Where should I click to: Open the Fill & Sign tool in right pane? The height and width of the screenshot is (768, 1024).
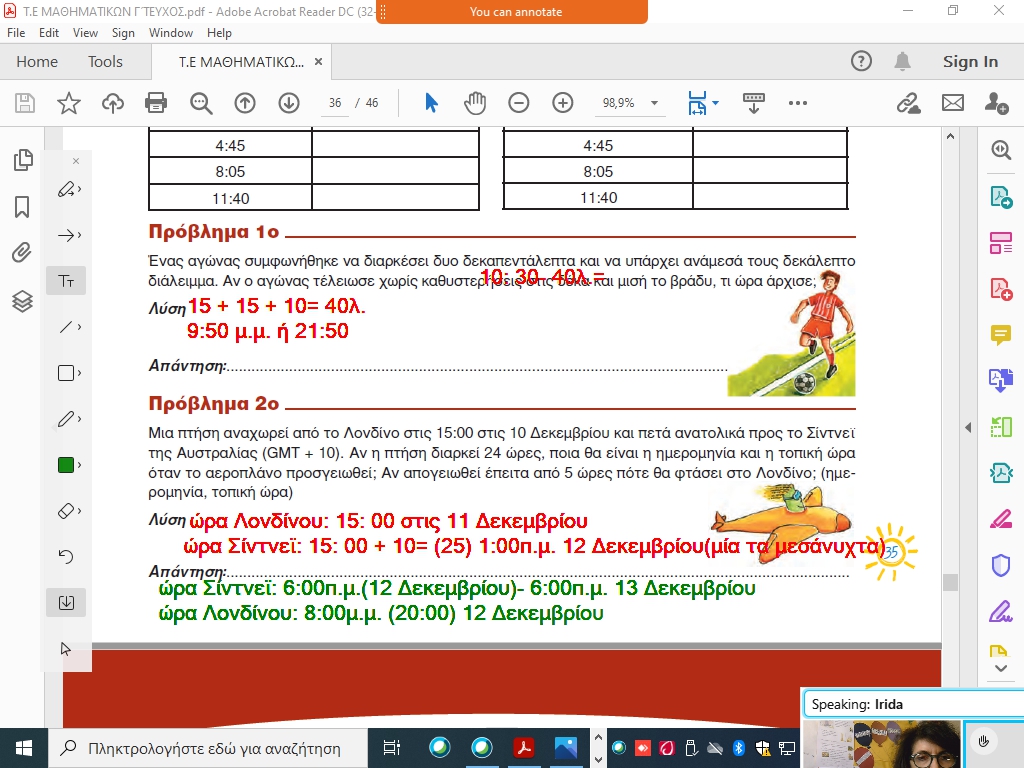pyautogui.click(x=1001, y=613)
